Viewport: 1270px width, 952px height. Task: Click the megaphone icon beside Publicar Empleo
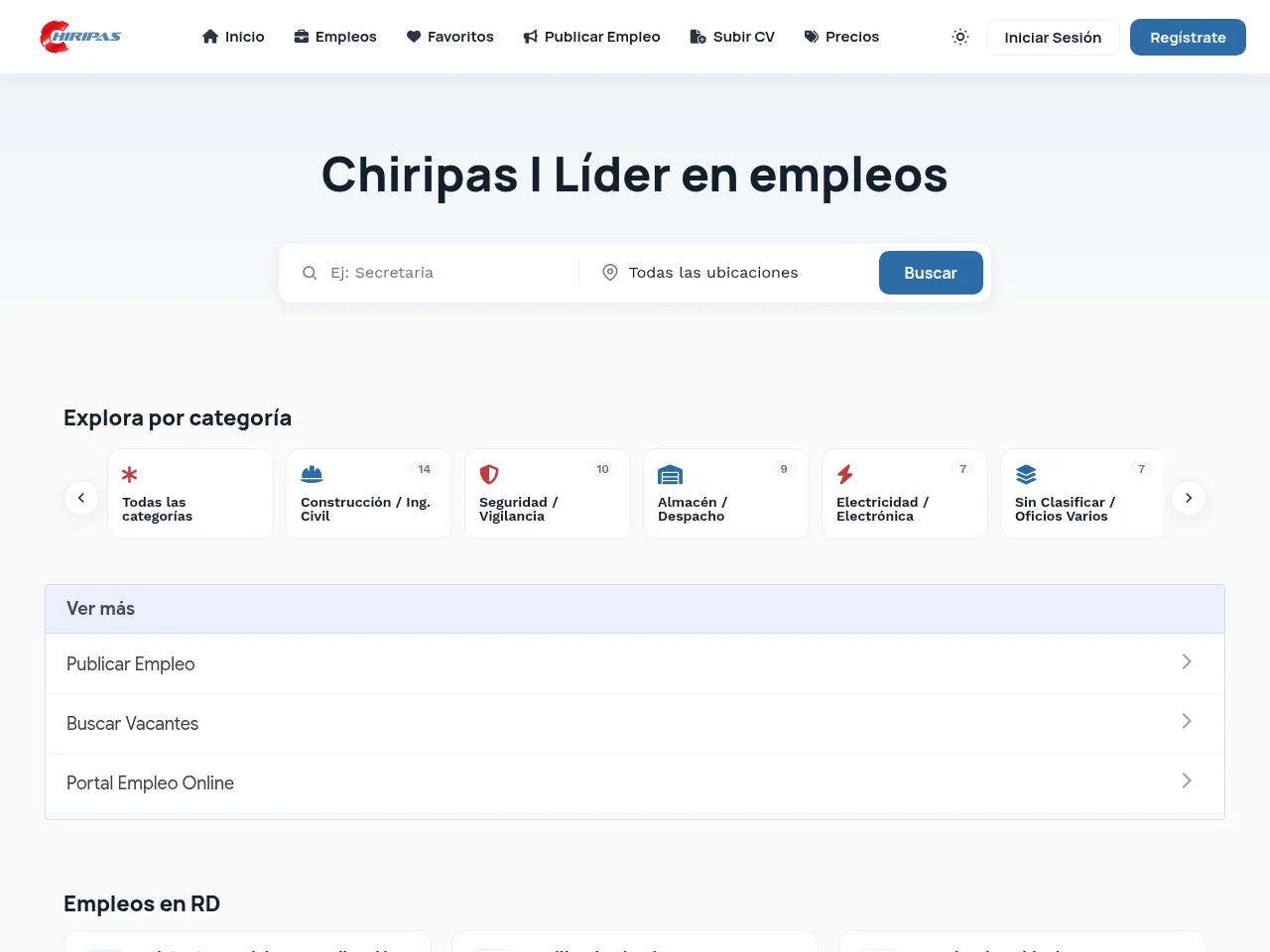point(531,37)
